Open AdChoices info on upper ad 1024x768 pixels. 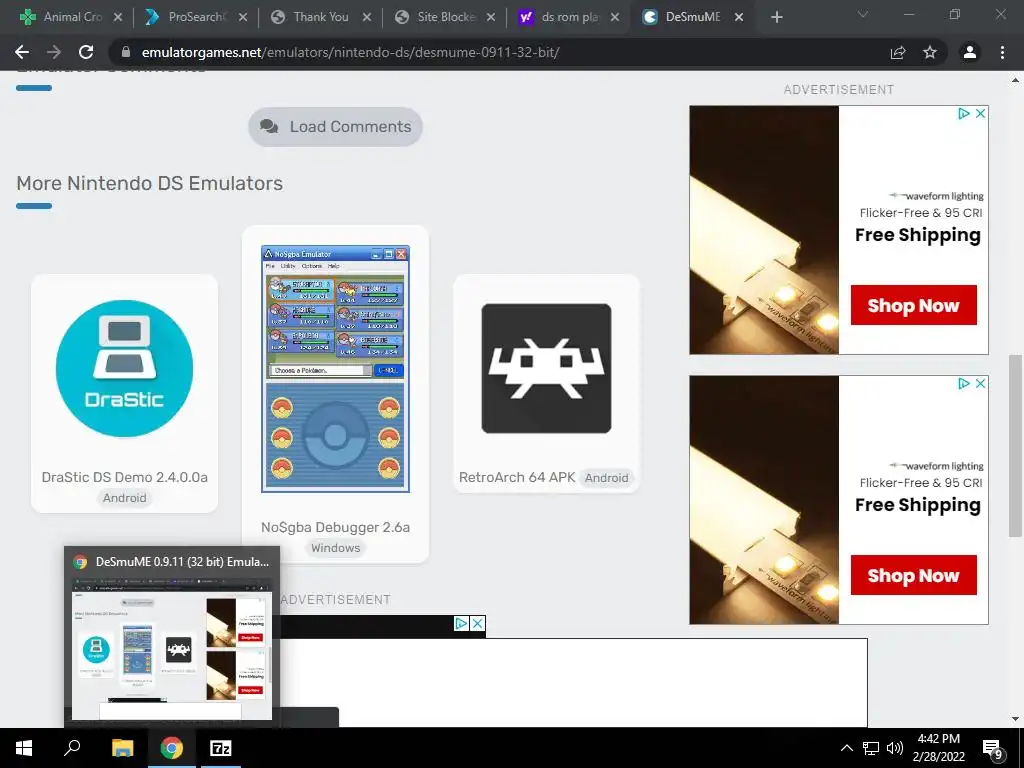[963, 114]
